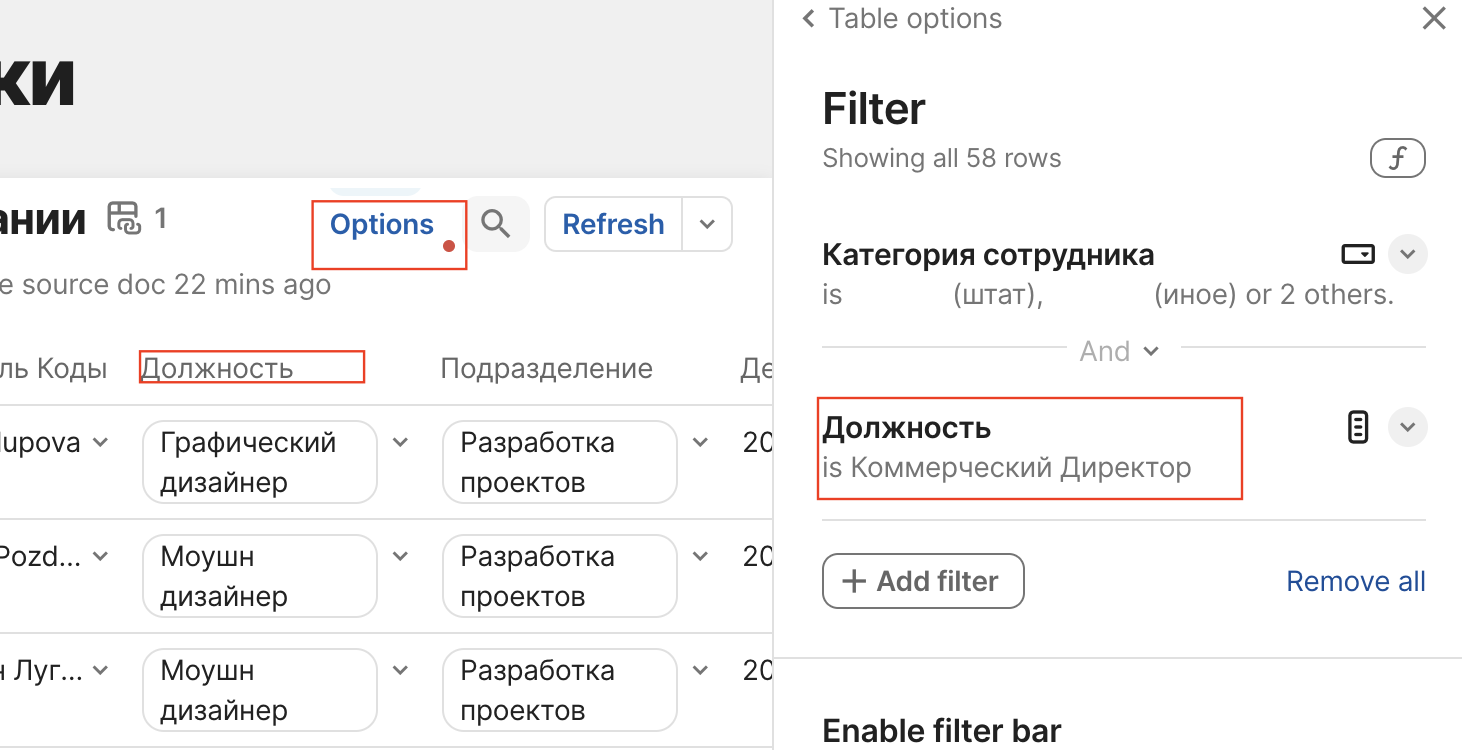Screen dimensions: 1462x750
Task: Click the list-type icon beside Должность filter
Action: [1357, 427]
